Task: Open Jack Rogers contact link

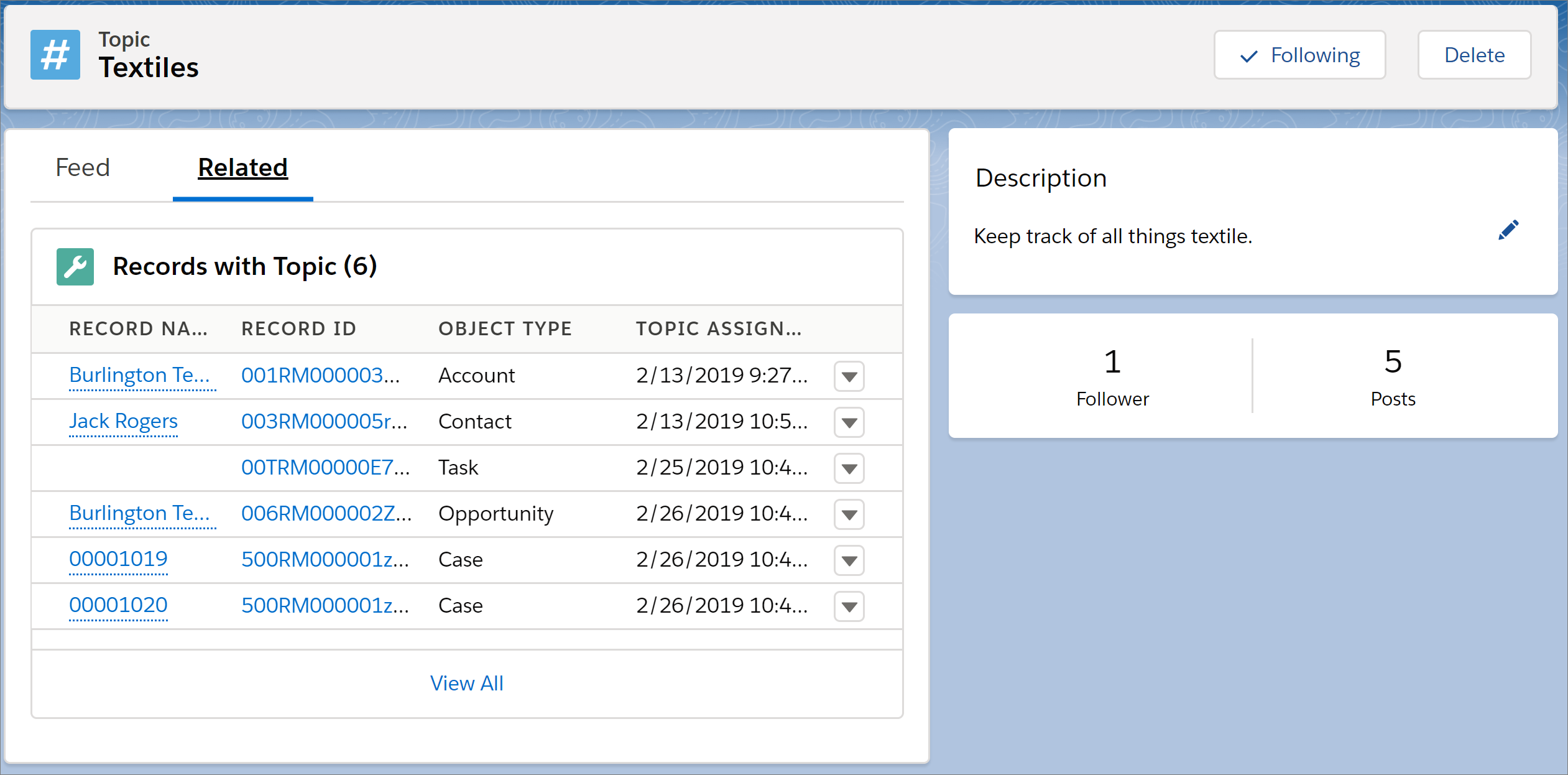Action: (x=123, y=422)
